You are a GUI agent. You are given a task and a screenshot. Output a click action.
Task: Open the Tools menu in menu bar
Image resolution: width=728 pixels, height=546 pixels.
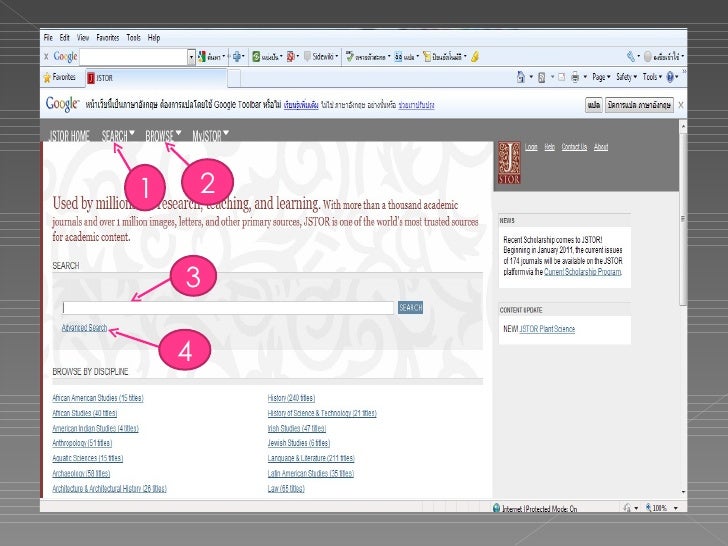tap(133, 38)
